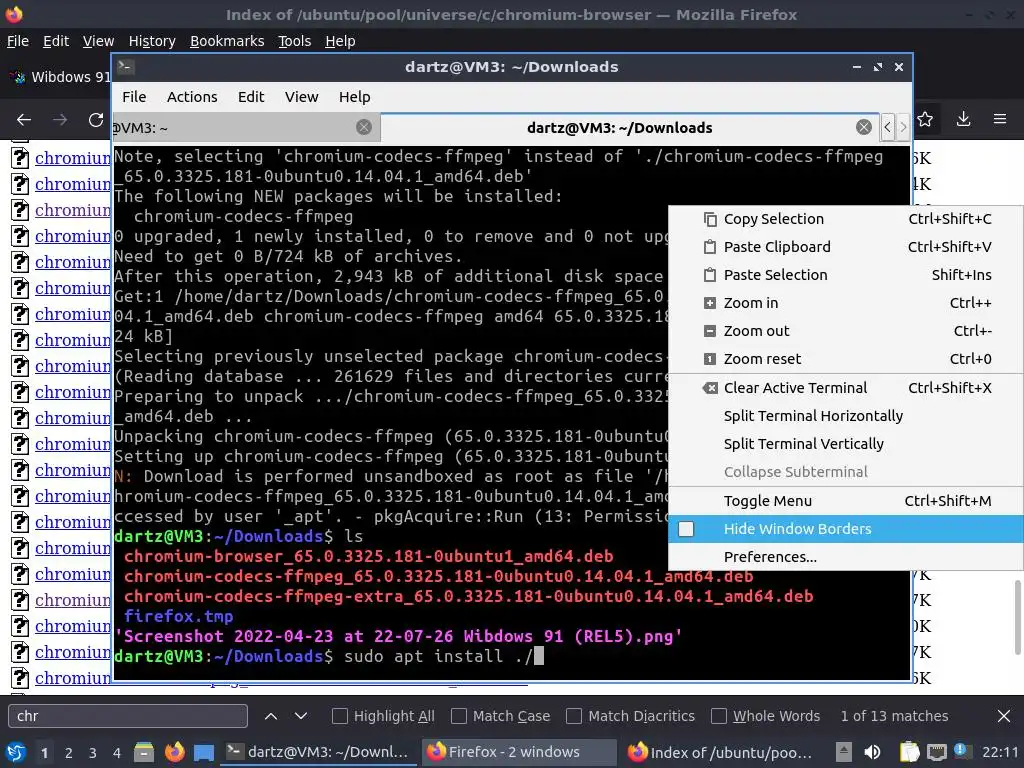This screenshot has height=768, width=1024.
Task: Launch file manager from taskbar
Action: (144, 752)
